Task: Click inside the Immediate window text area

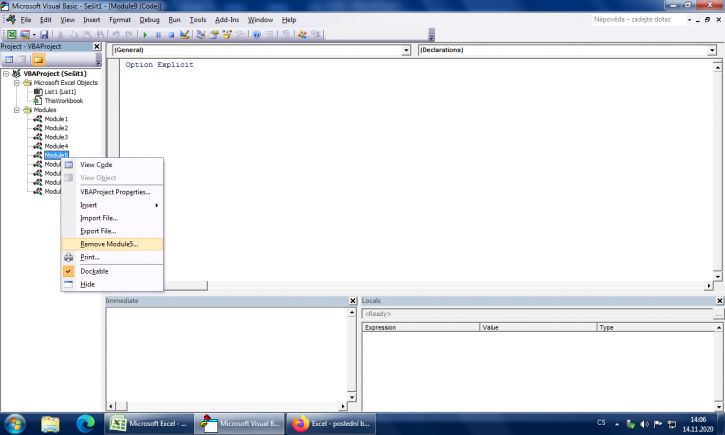Action: tap(227, 354)
